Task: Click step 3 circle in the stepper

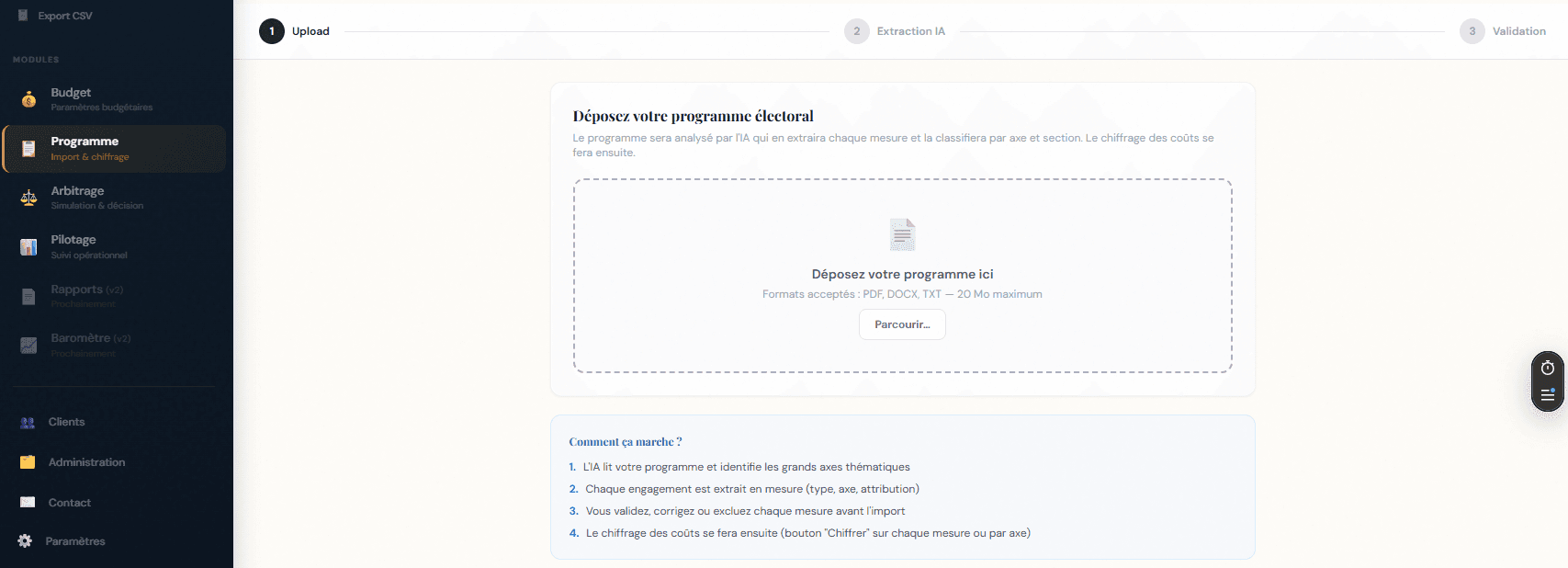Action: (1472, 31)
